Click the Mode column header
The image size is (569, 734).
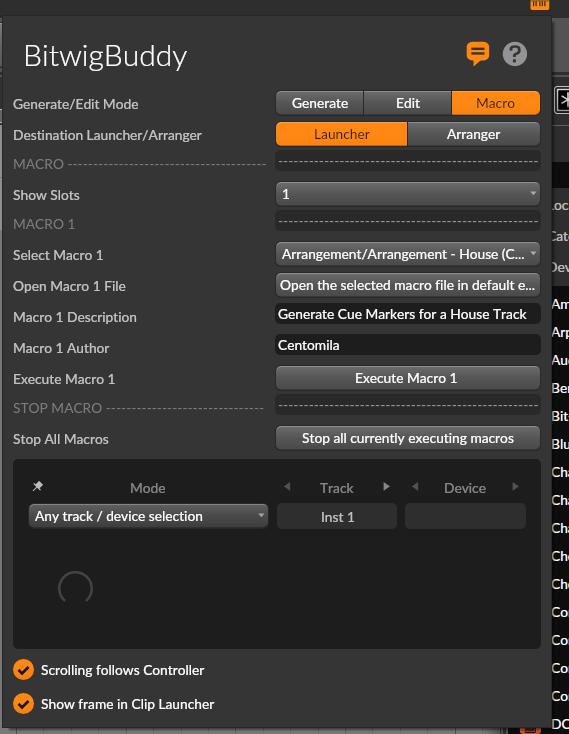click(x=148, y=488)
